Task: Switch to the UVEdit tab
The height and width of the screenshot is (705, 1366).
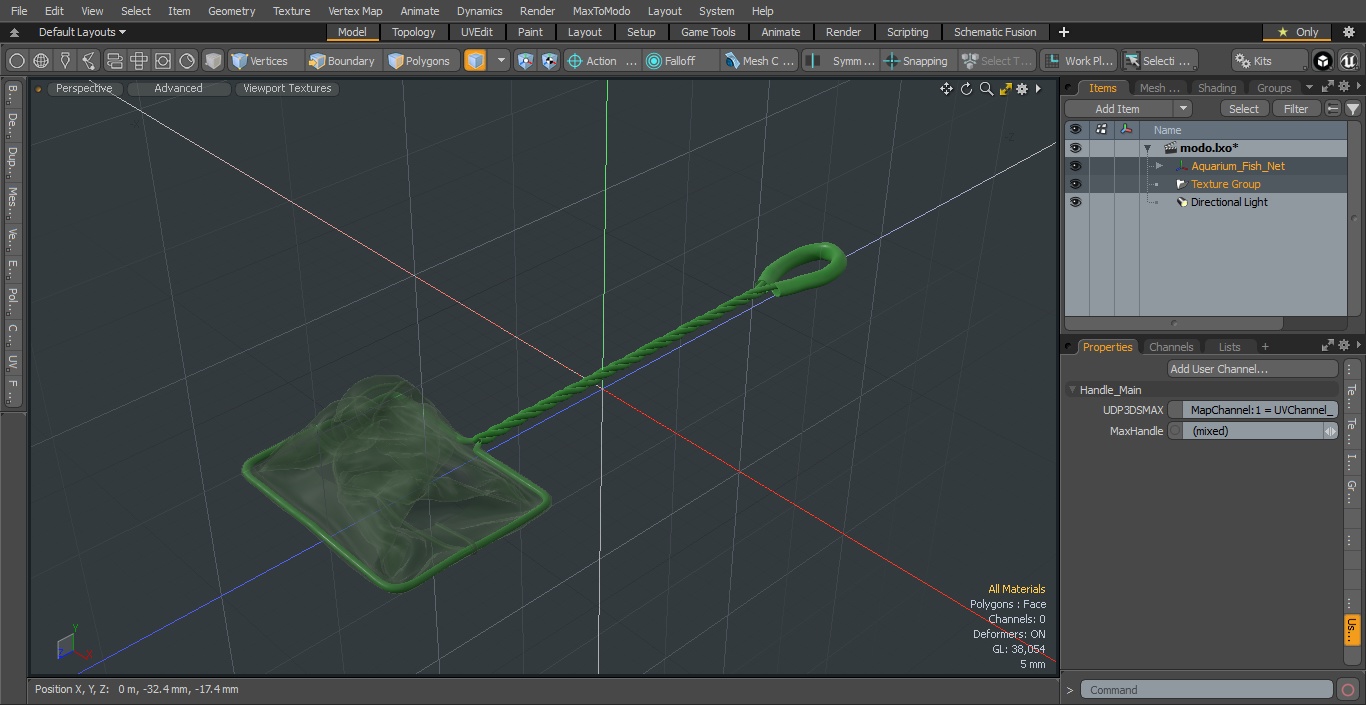Action: tap(477, 32)
